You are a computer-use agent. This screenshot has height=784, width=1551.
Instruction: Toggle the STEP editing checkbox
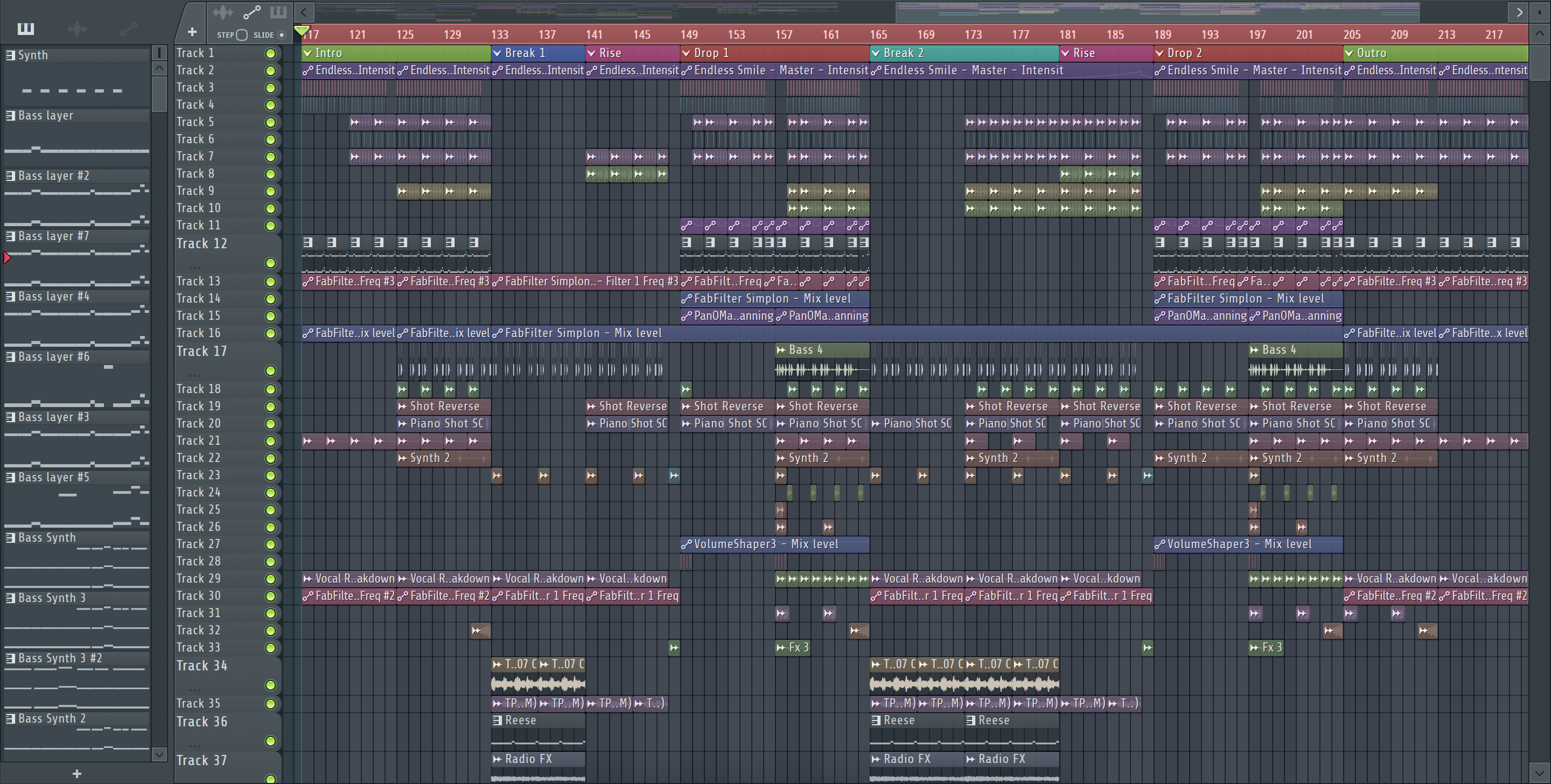(241, 35)
